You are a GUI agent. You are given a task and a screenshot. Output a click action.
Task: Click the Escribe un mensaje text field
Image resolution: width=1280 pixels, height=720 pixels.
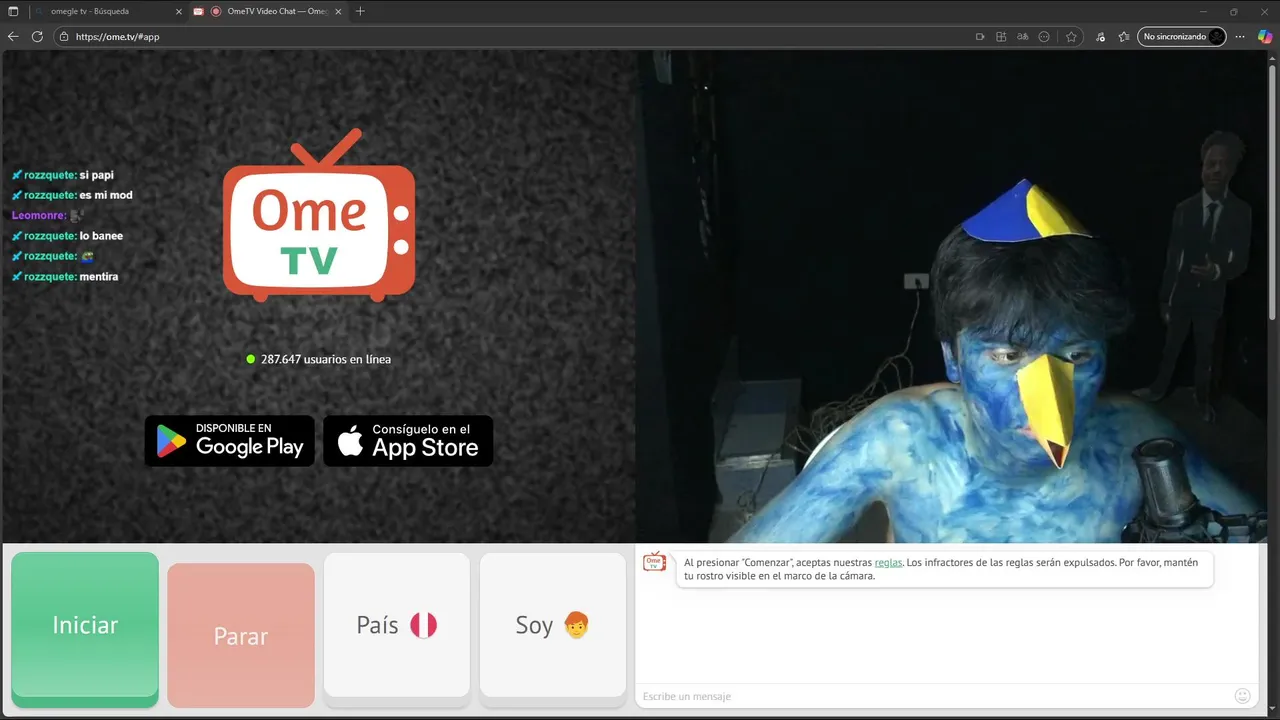pos(930,696)
